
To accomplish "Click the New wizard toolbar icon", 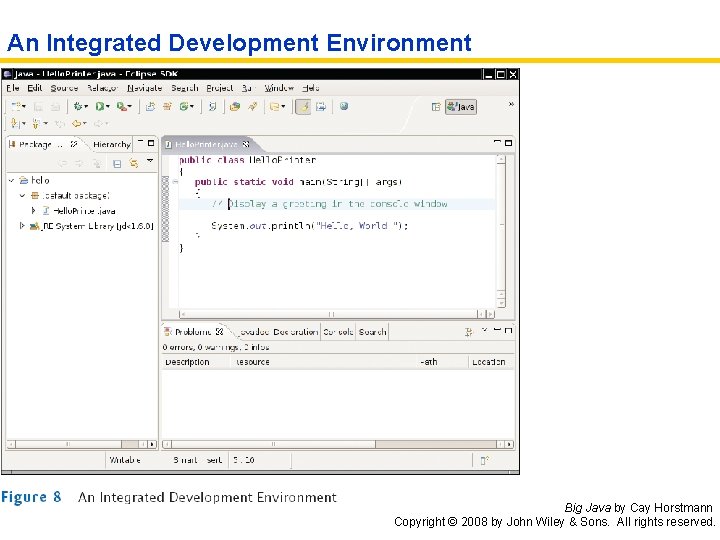I will 17,107.
